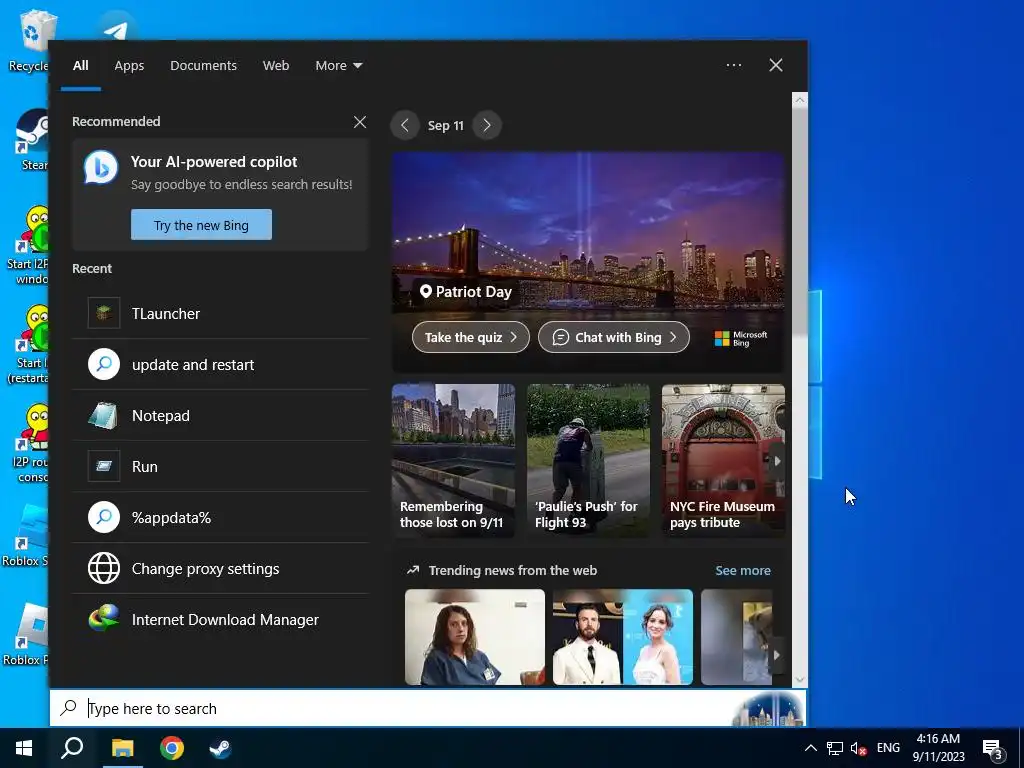Switch to the Web tab
The image size is (1024, 768).
point(276,65)
